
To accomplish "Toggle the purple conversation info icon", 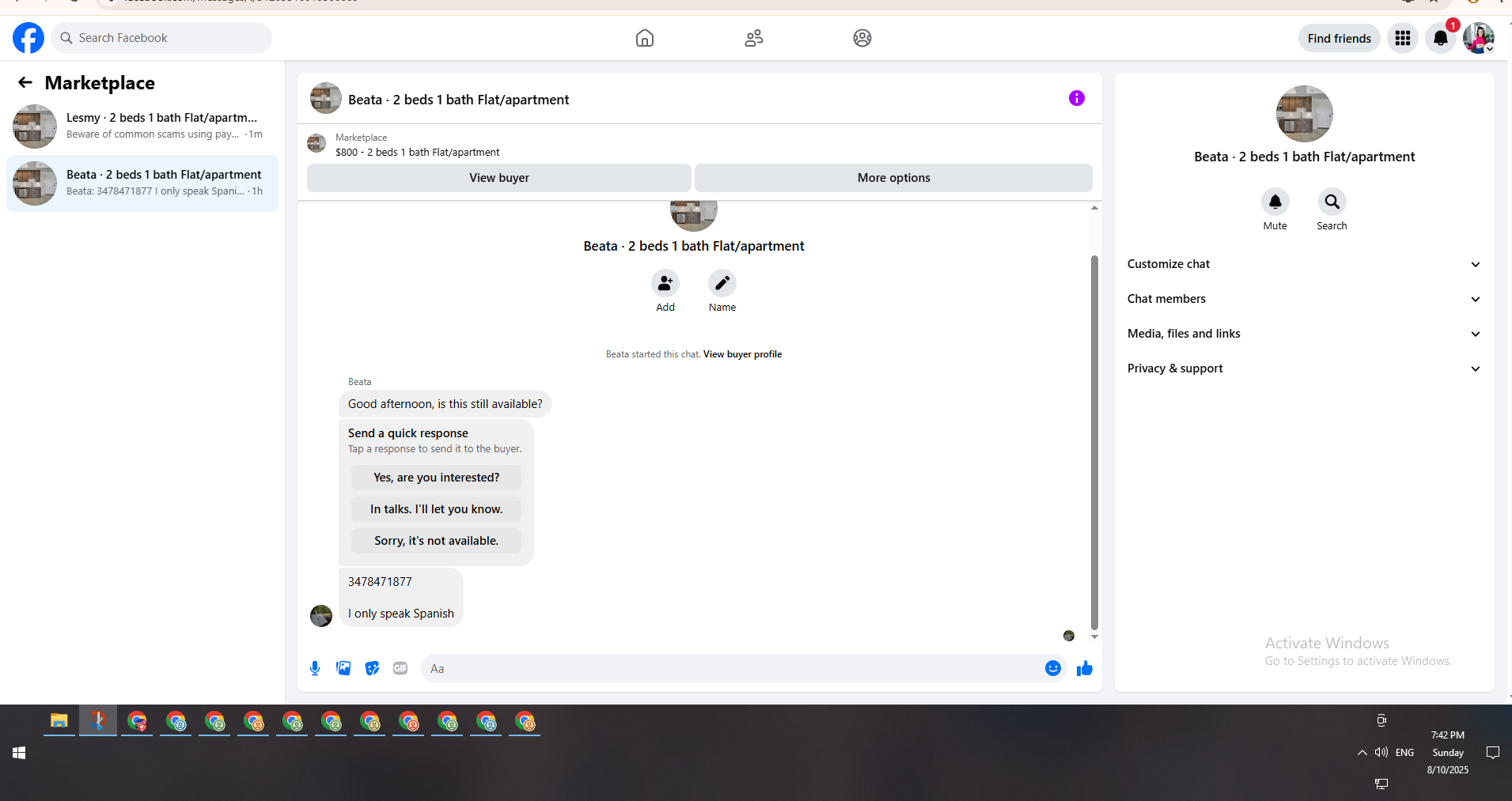I will pos(1077,98).
